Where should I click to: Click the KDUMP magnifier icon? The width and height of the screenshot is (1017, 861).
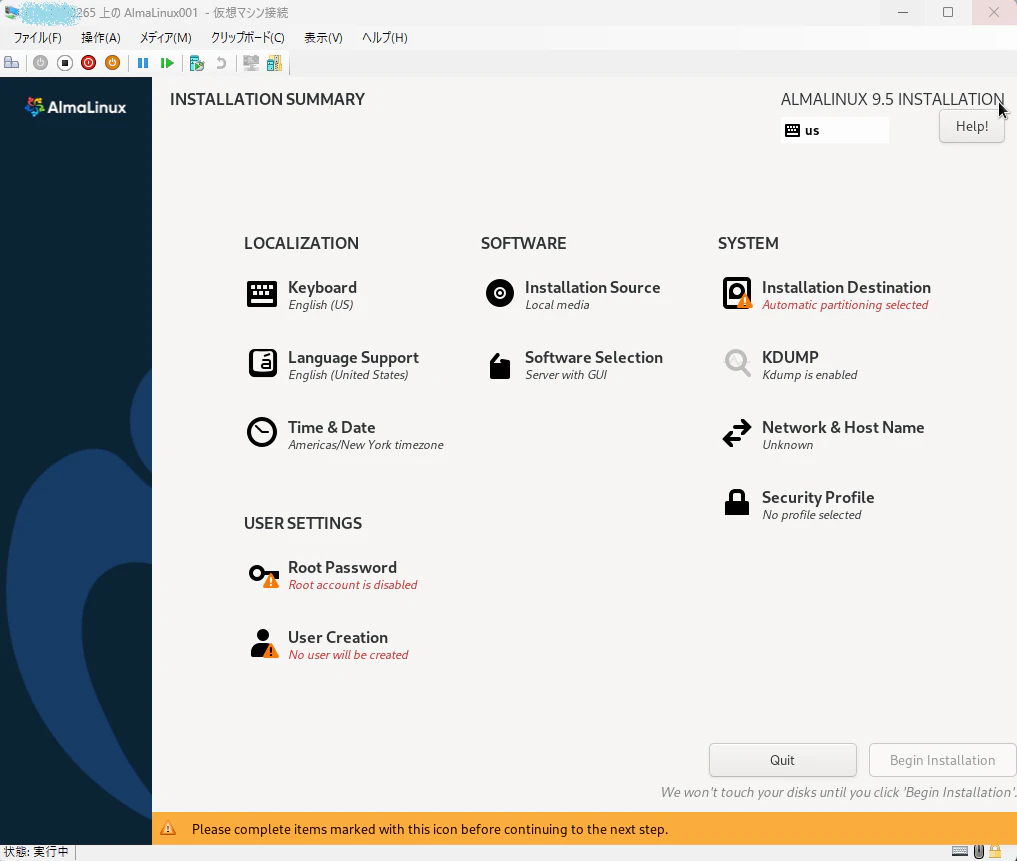(x=737, y=362)
